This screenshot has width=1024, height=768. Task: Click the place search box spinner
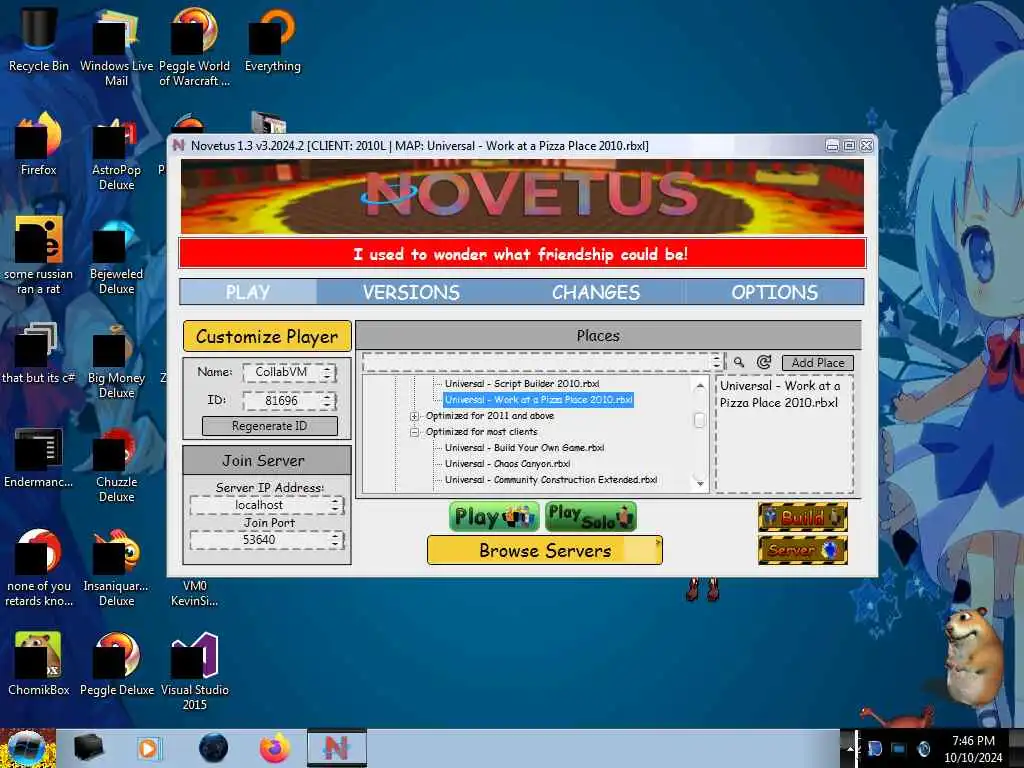click(717, 362)
